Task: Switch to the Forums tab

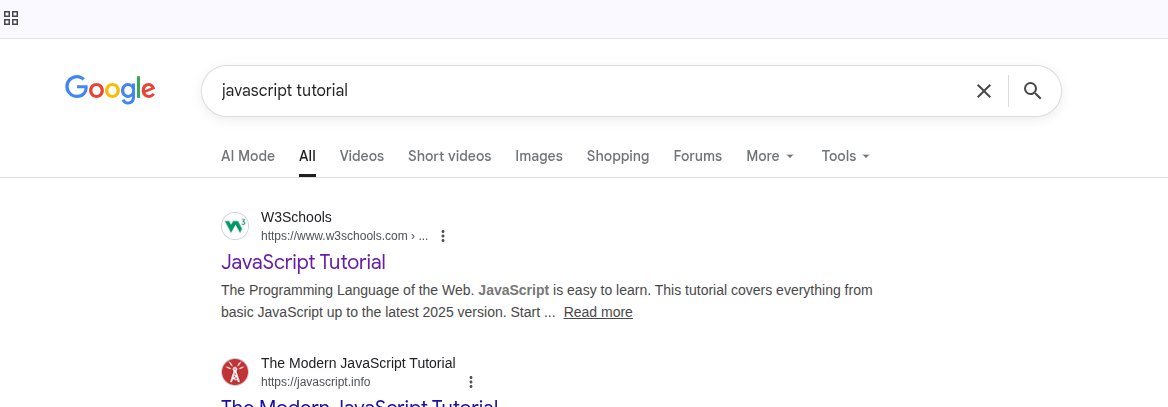Action: (x=697, y=156)
